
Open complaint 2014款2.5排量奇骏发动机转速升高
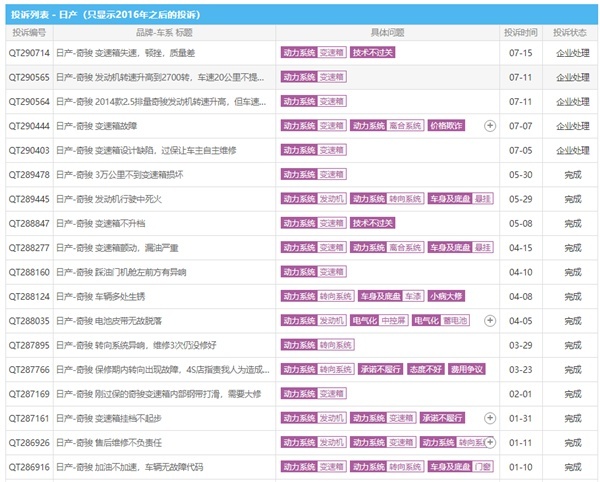point(161,102)
